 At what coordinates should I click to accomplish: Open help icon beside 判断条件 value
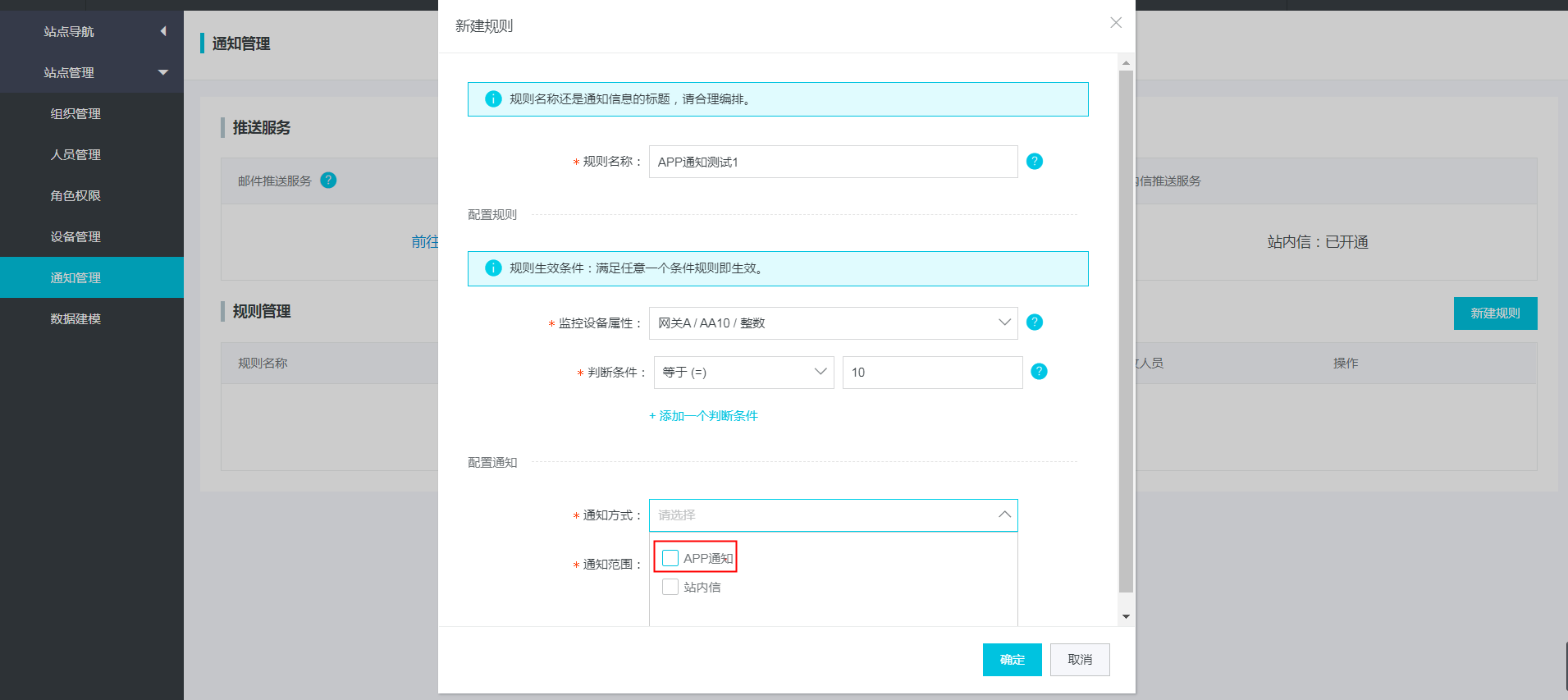pyautogui.click(x=1039, y=371)
